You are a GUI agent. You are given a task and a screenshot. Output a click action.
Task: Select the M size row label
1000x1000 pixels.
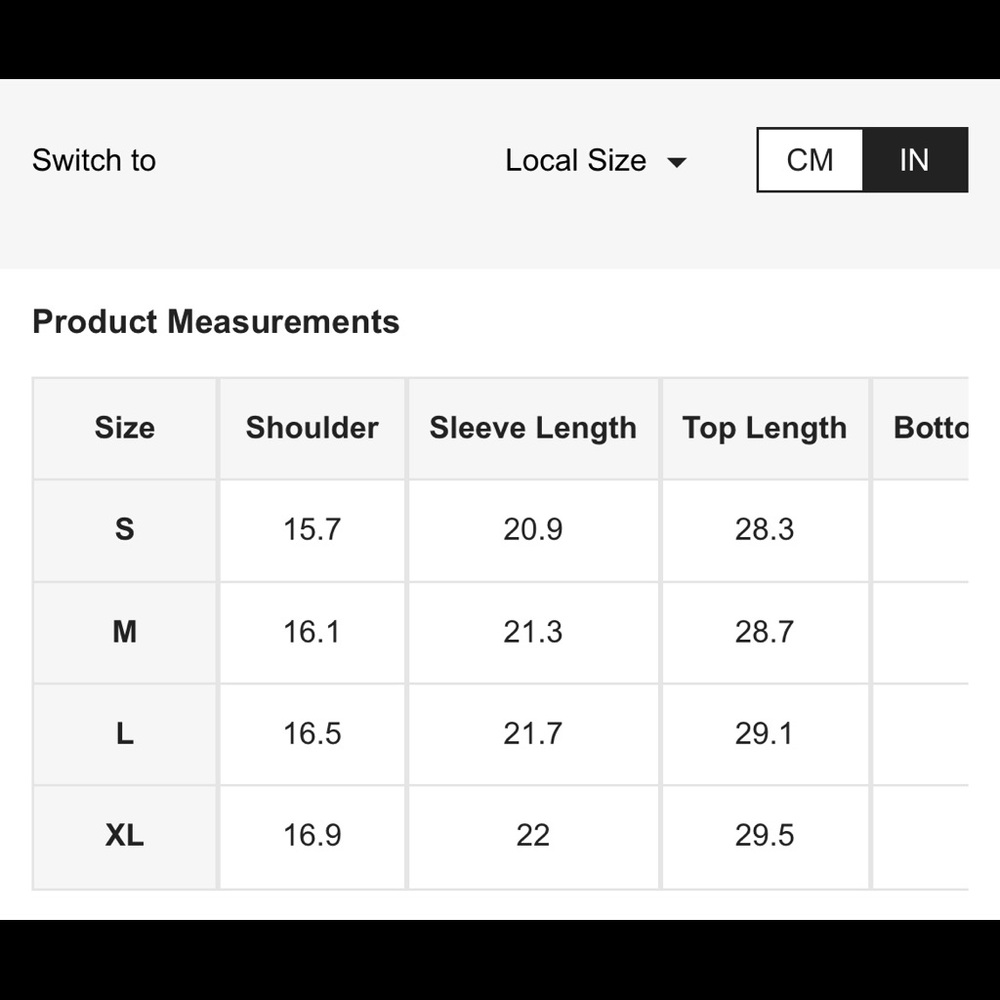pyautogui.click(x=125, y=632)
